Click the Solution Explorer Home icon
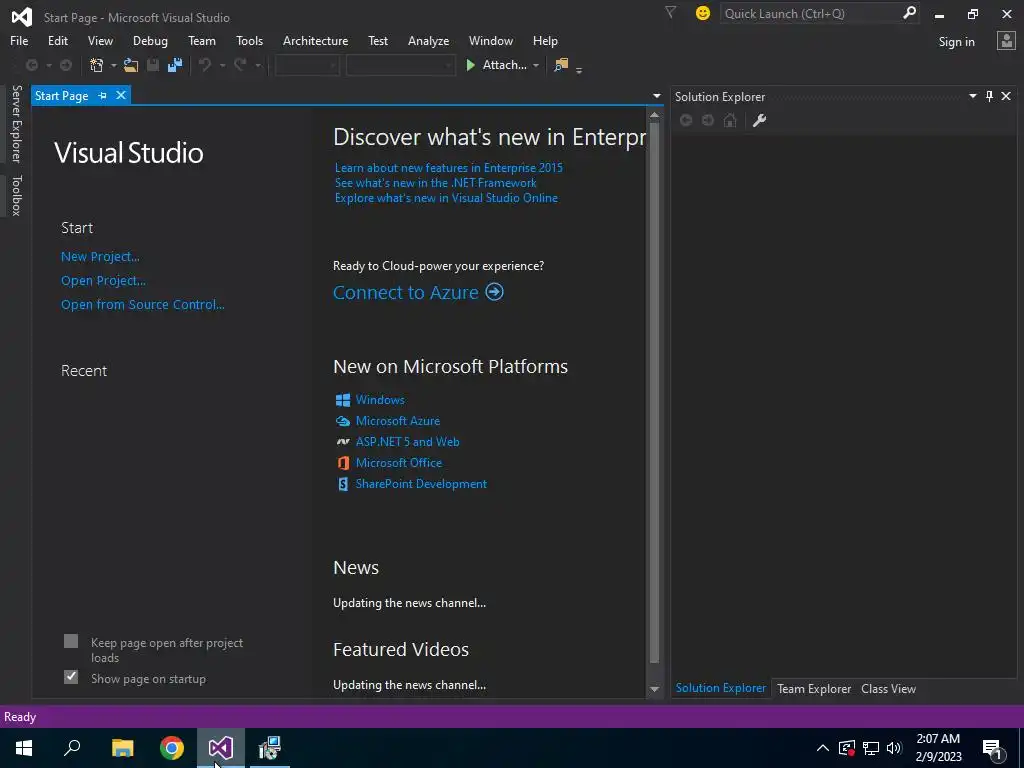The width and height of the screenshot is (1024, 768). coord(730,120)
